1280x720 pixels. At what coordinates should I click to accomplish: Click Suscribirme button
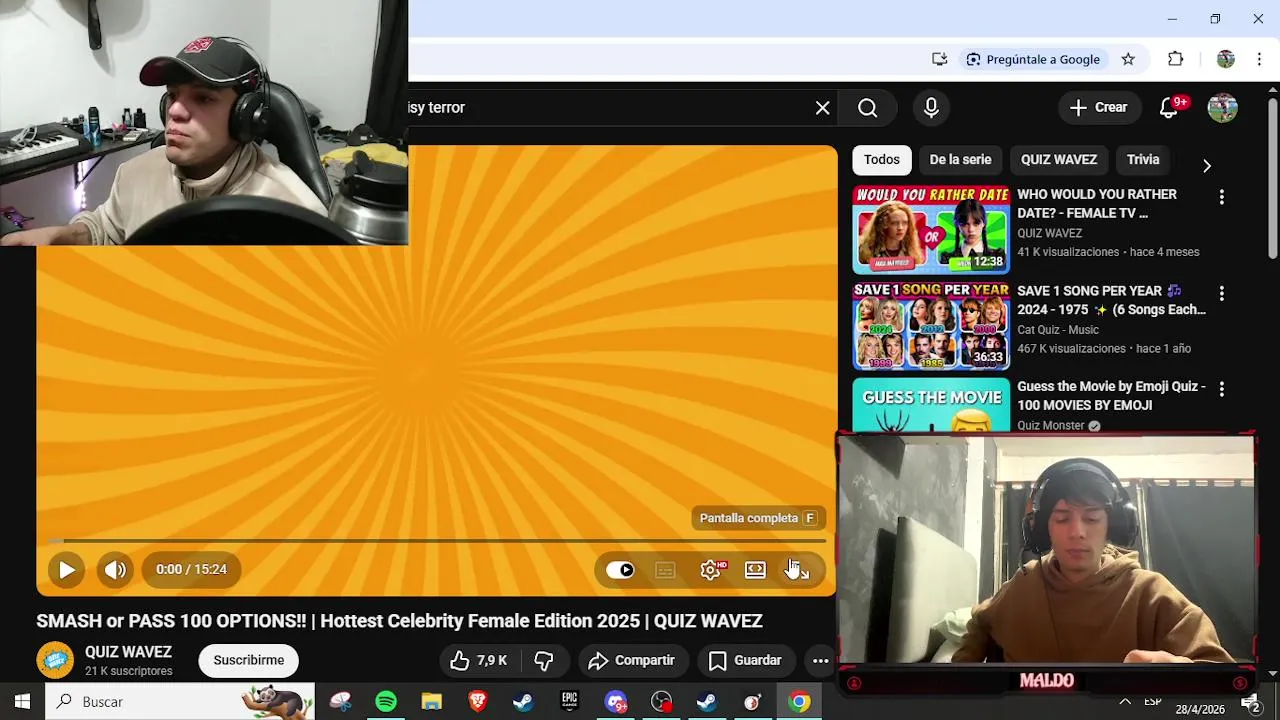click(x=248, y=660)
